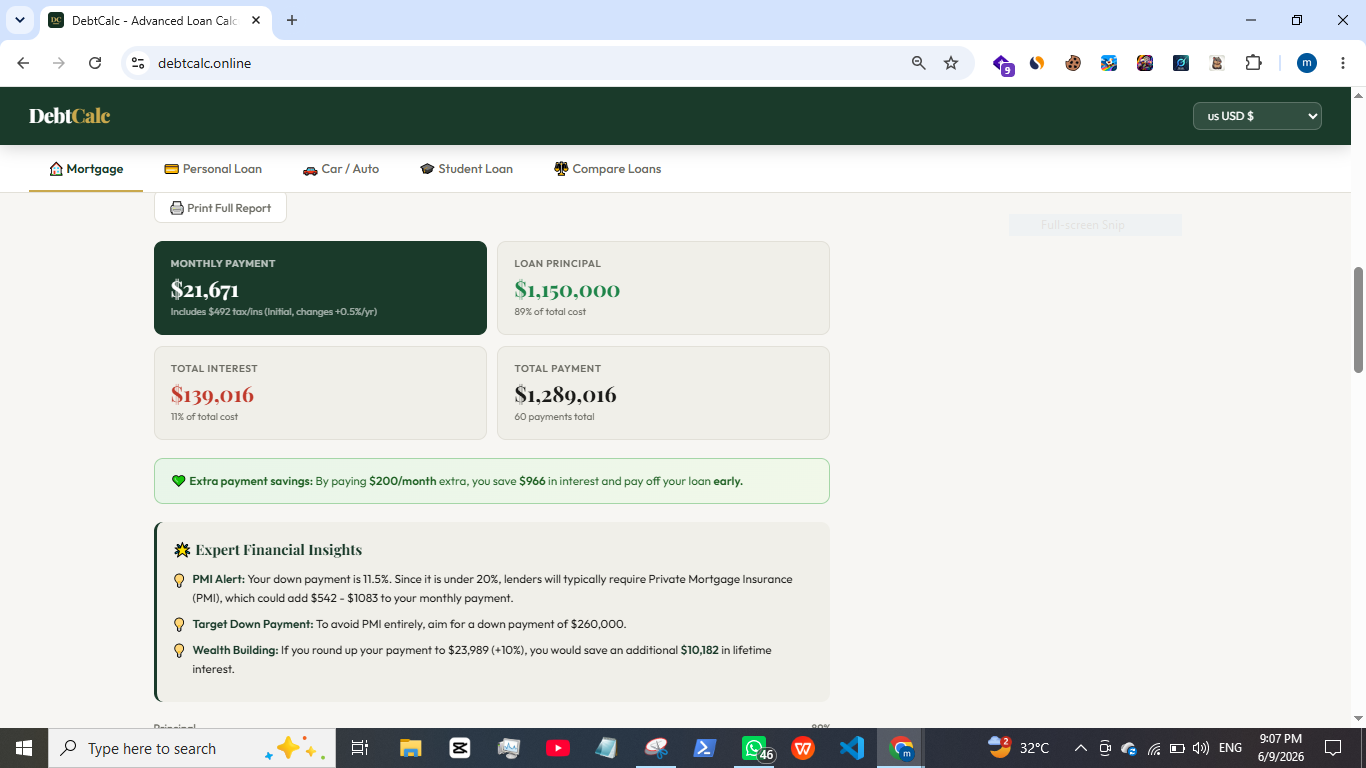Click the browser Back arrow
1366x768 pixels.
(x=23, y=63)
